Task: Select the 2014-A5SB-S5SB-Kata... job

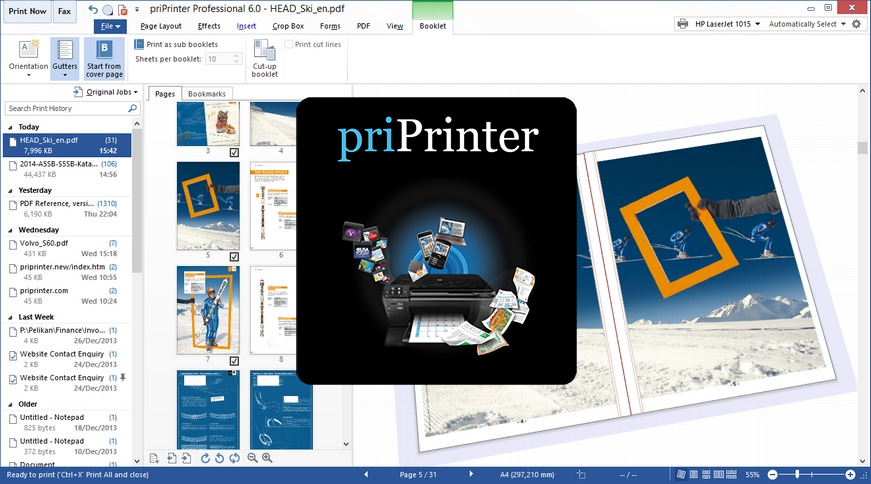Action: (67, 169)
